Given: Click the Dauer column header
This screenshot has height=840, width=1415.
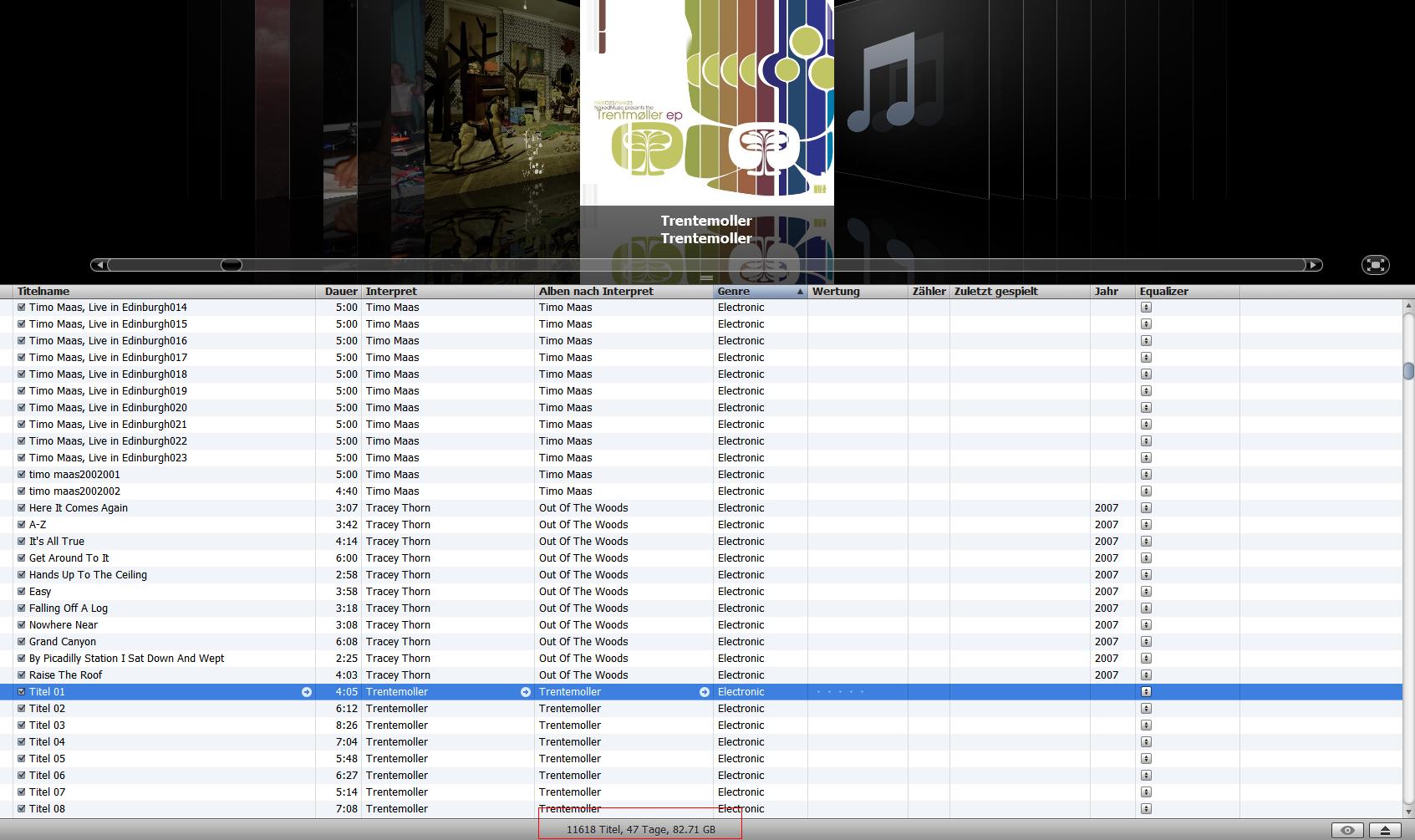Looking at the screenshot, I should [x=339, y=292].
